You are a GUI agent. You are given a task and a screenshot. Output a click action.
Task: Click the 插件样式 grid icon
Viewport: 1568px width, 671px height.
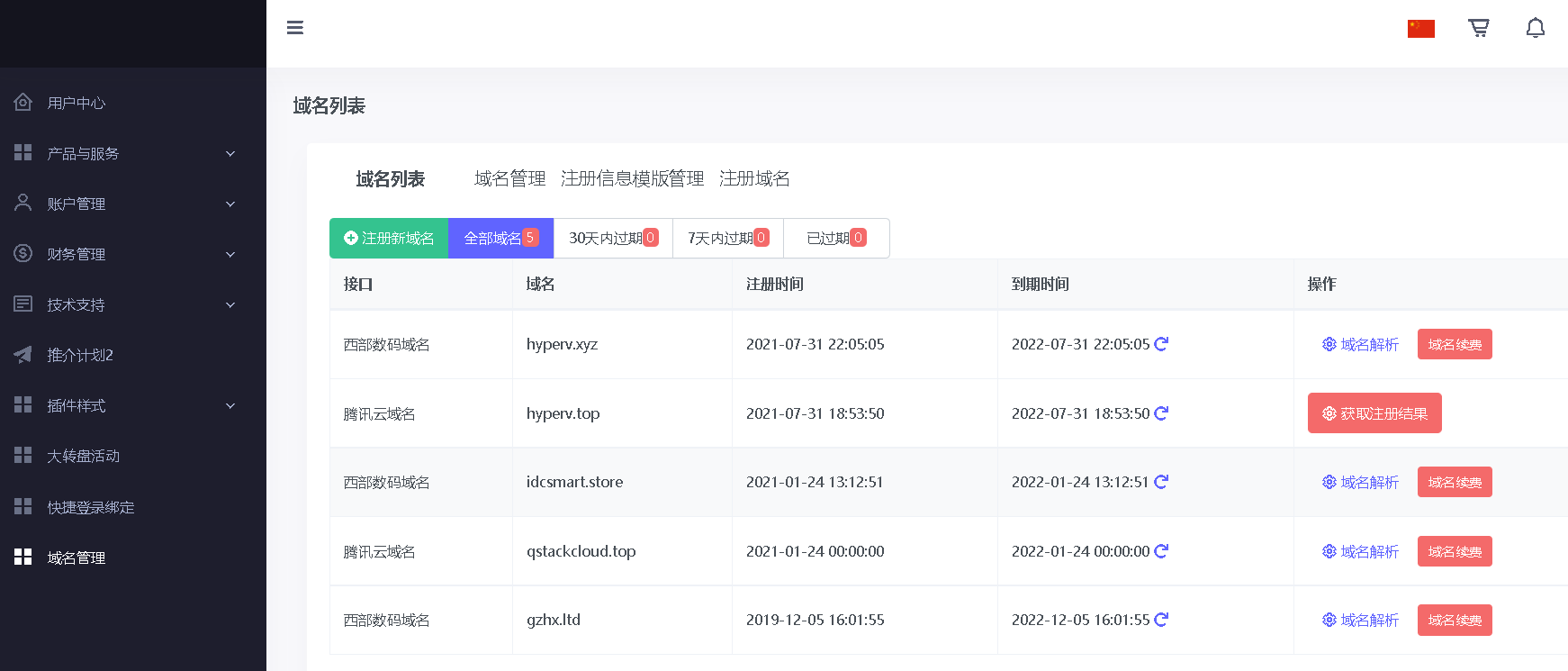[x=23, y=404]
